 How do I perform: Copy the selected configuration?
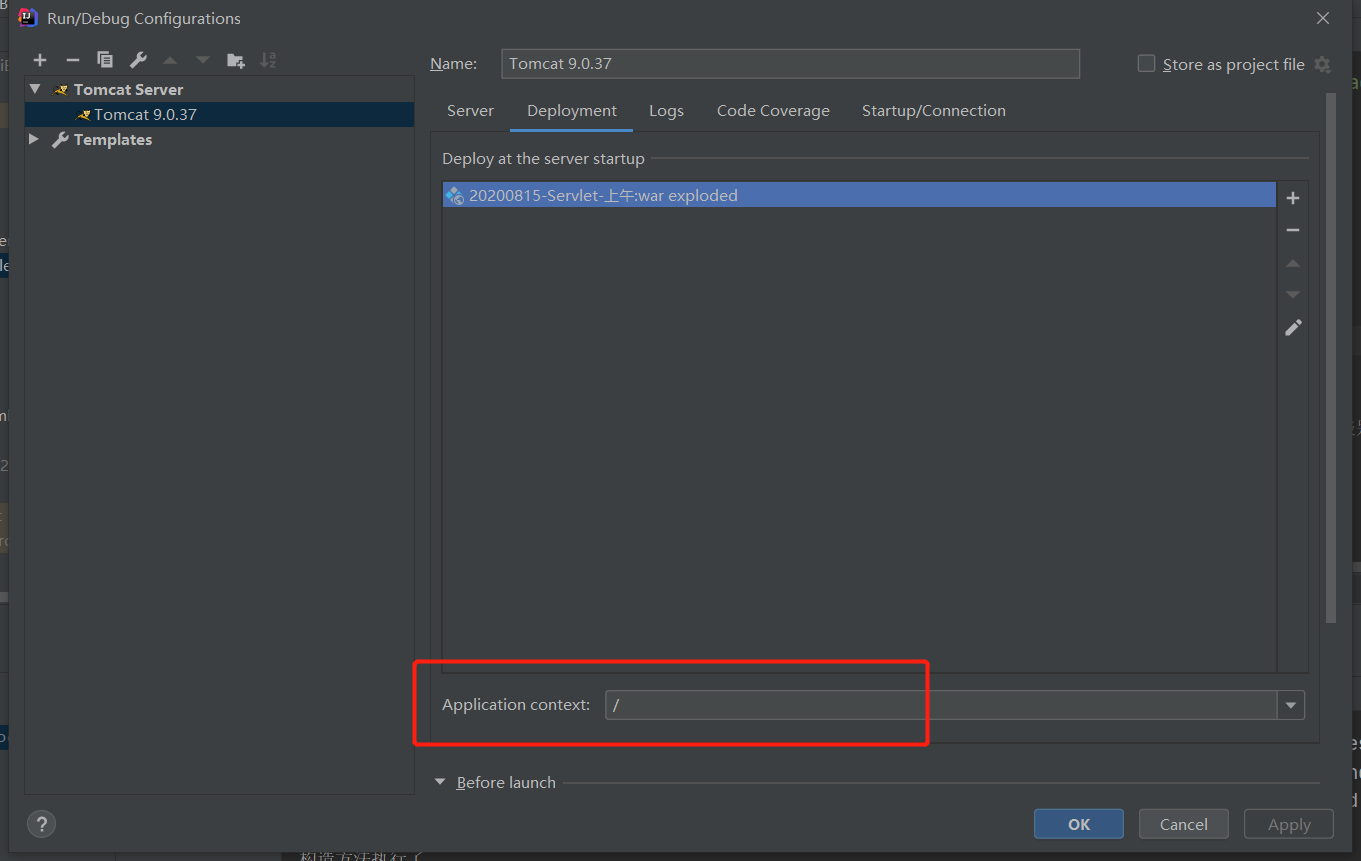tap(105, 60)
